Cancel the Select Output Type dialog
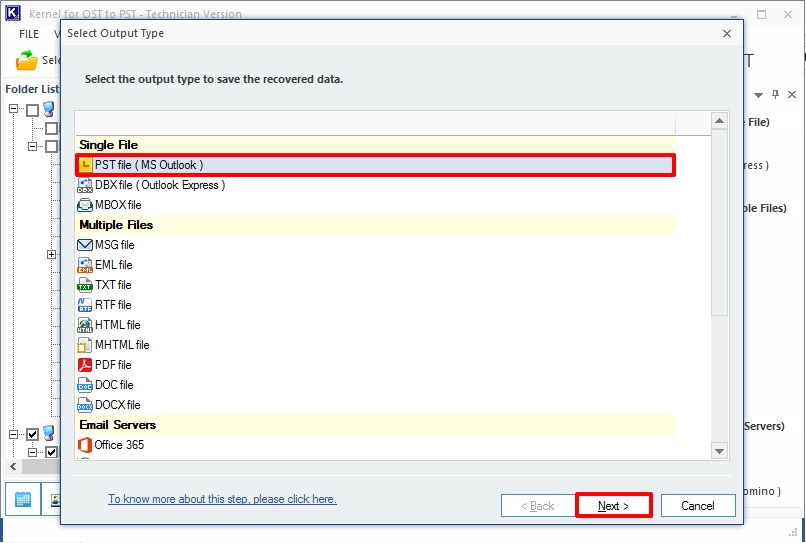 click(x=697, y=506)
